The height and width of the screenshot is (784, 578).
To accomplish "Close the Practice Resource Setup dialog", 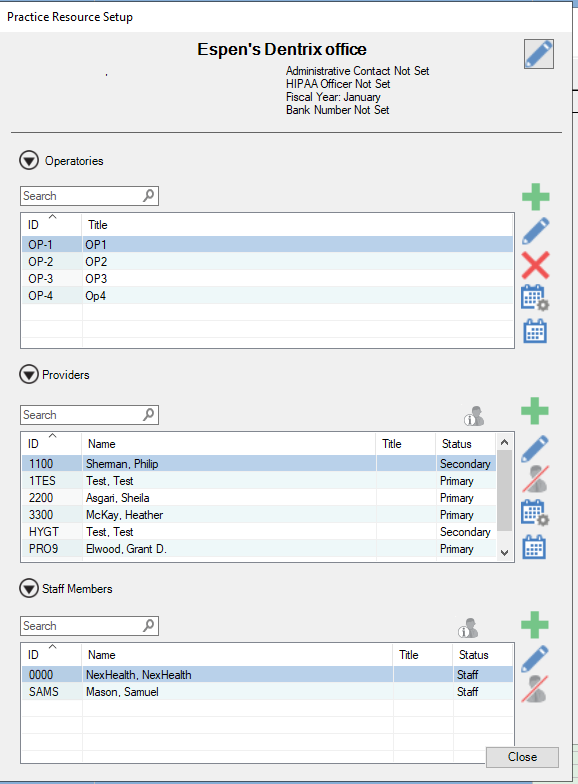I will click(x=522, y=757).
